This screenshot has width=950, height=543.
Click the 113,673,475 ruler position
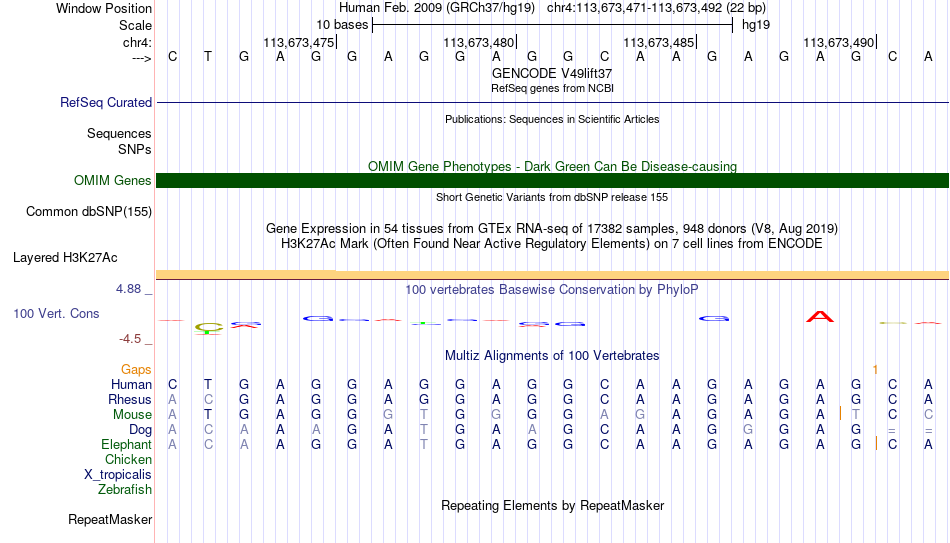[299, 42]
